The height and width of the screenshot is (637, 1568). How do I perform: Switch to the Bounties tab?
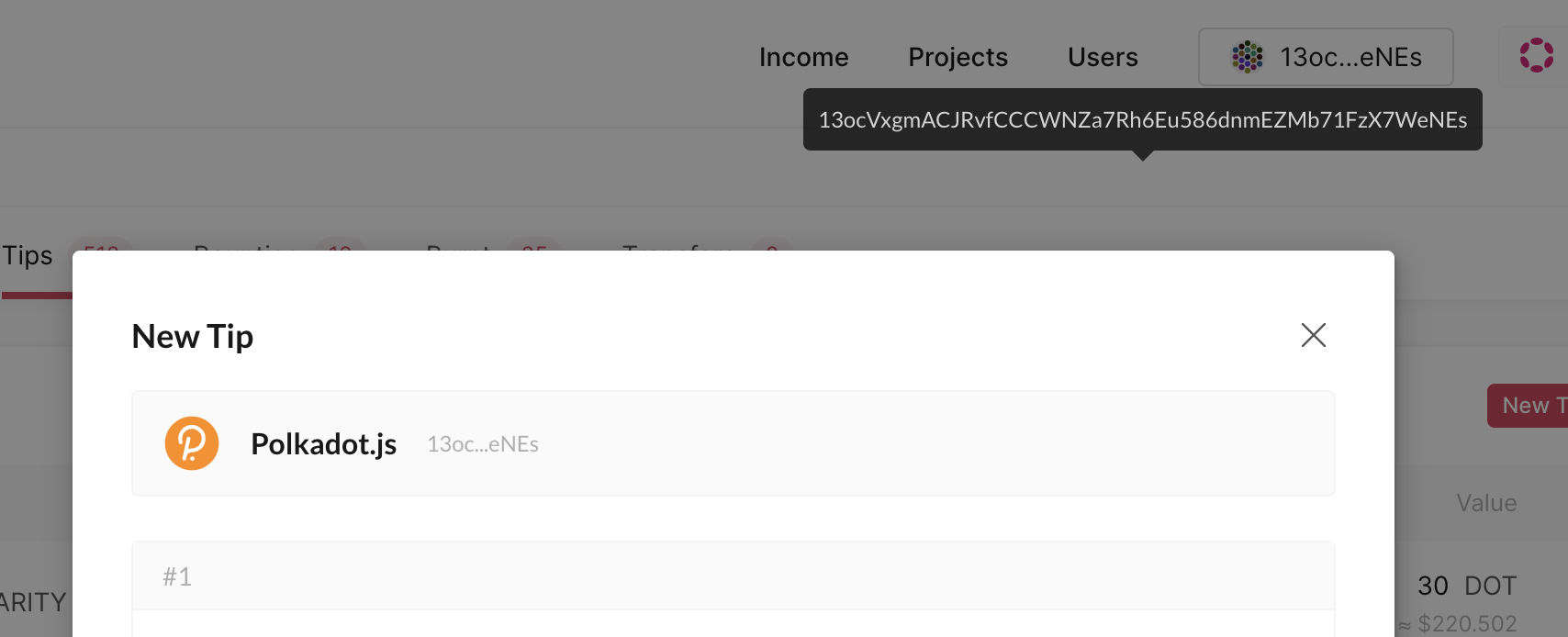243,253
